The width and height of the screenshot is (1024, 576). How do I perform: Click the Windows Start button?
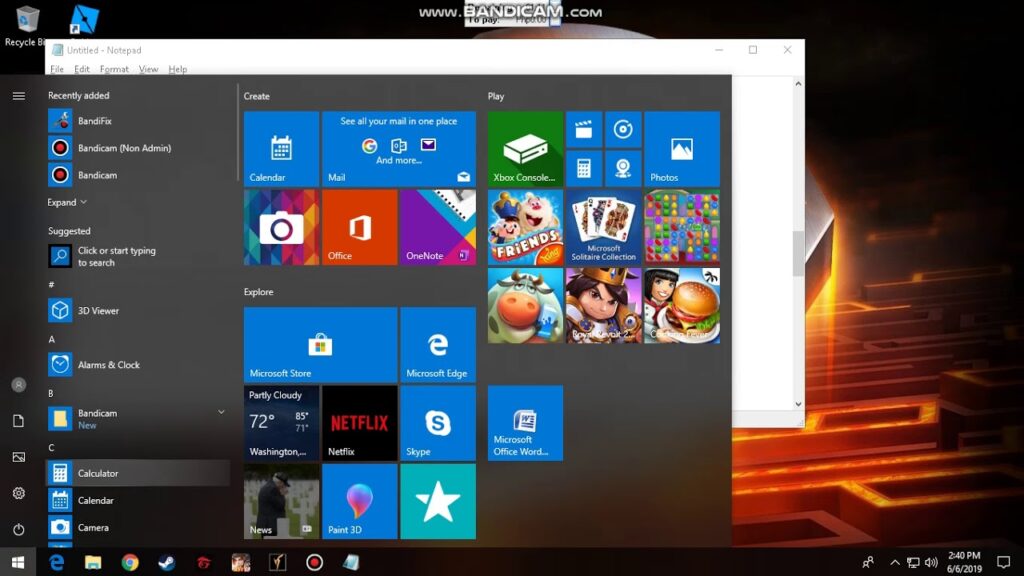pos(18,562)
